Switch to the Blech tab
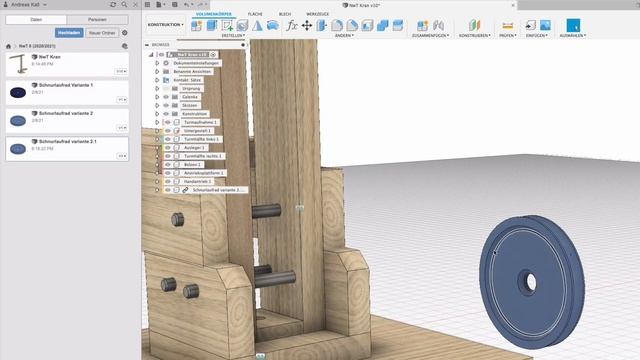 click(x=285, y=14)
